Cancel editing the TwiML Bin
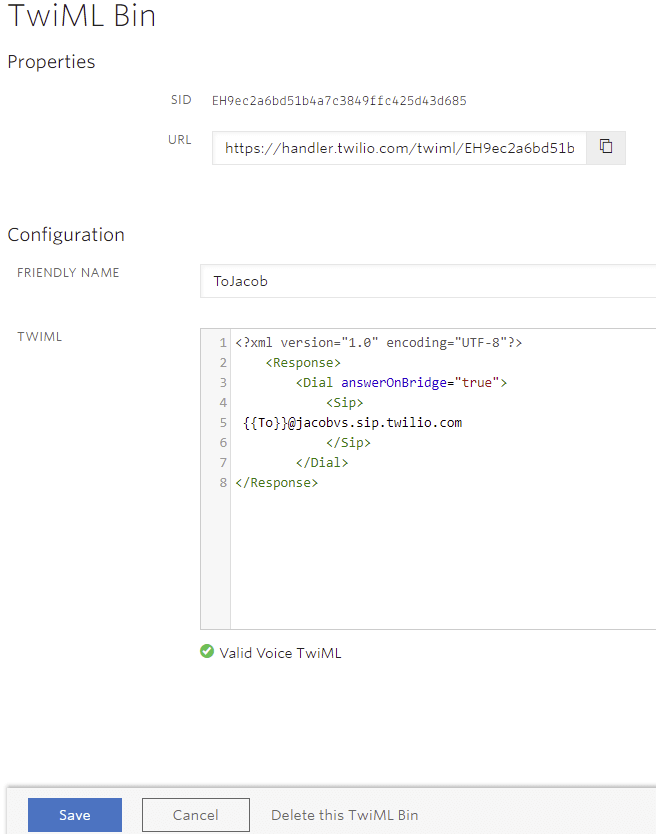Viewport: 656px width, 834px height. click(196, 815)
